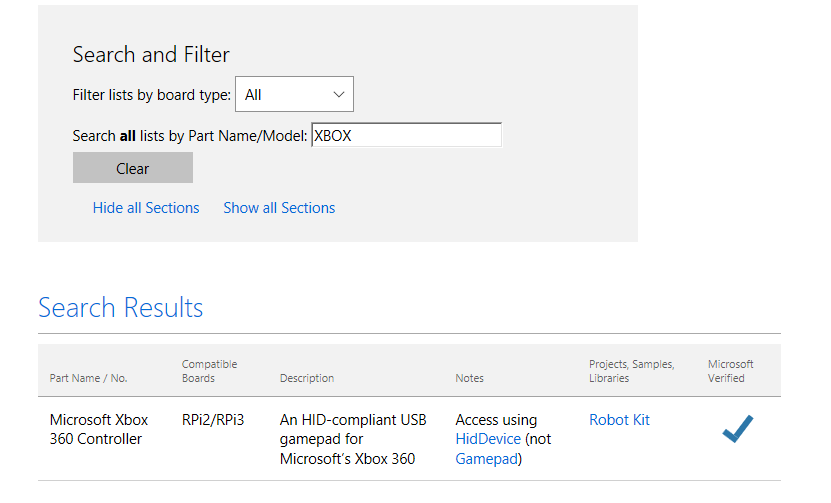Open the HidDevice link in Notes
The width and height of the screenshot is (831, 503).
488,439
